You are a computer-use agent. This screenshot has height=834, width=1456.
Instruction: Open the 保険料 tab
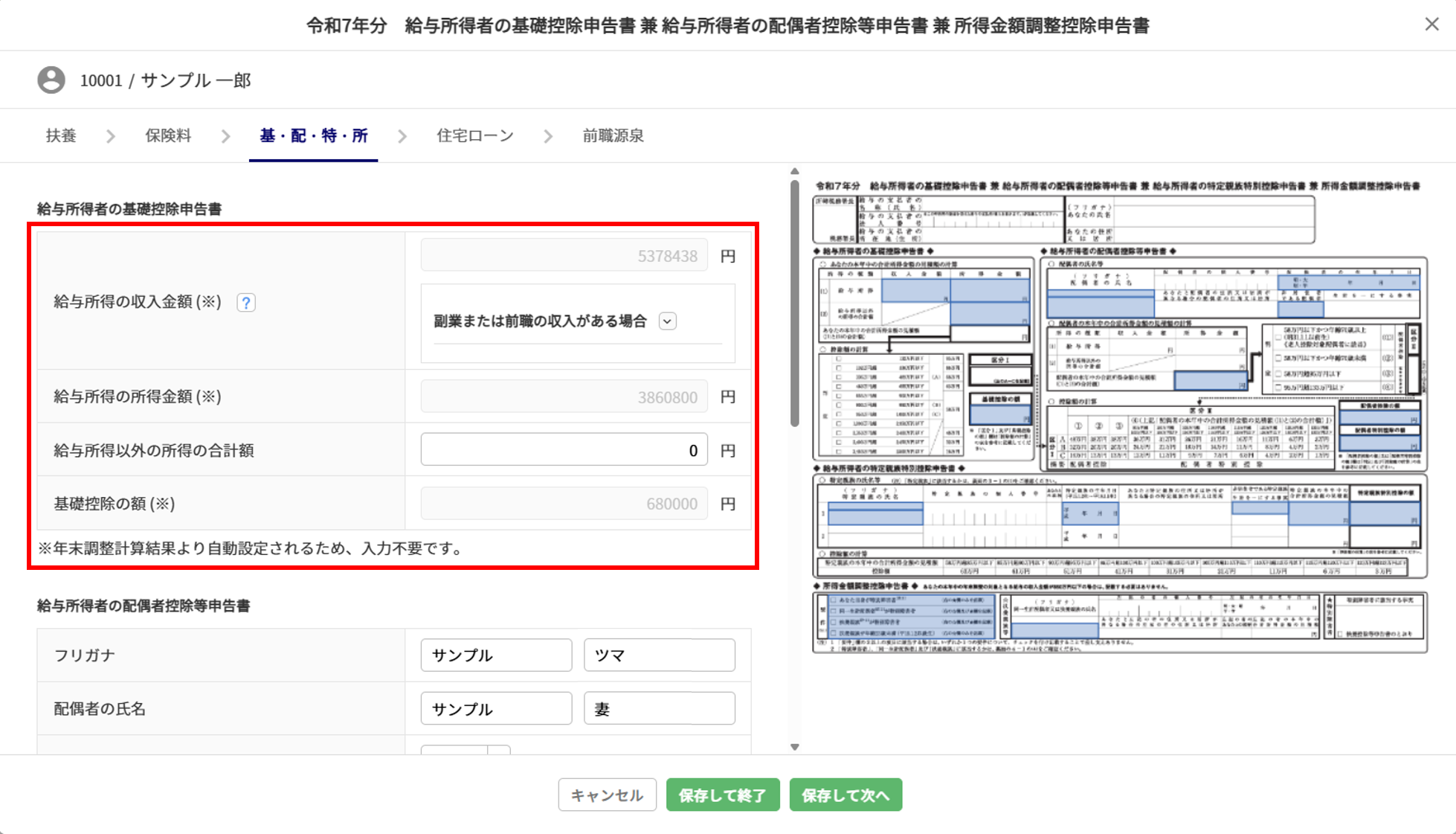pos(168,136)
